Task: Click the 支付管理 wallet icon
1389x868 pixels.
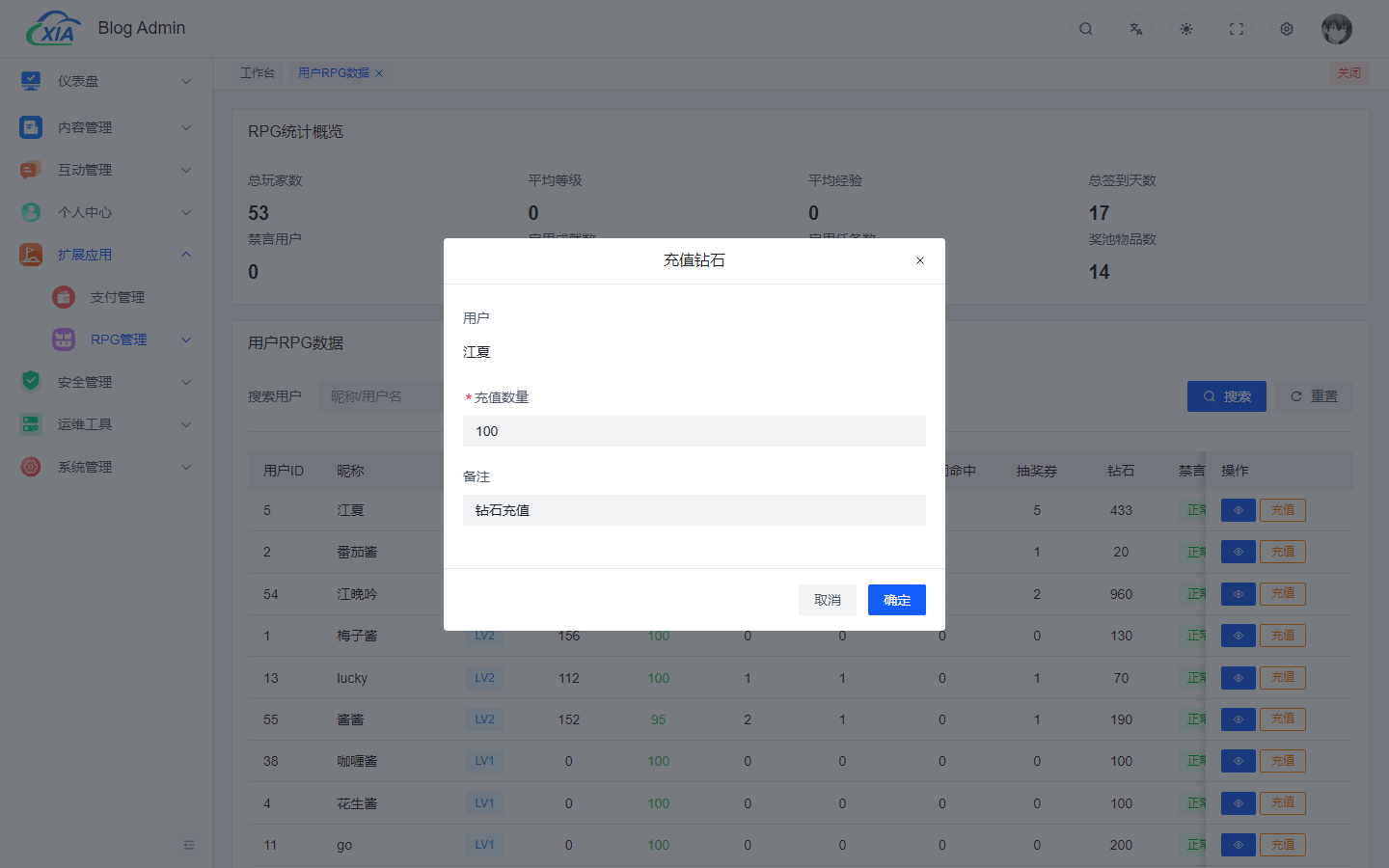Action: [x=64, y=297]
